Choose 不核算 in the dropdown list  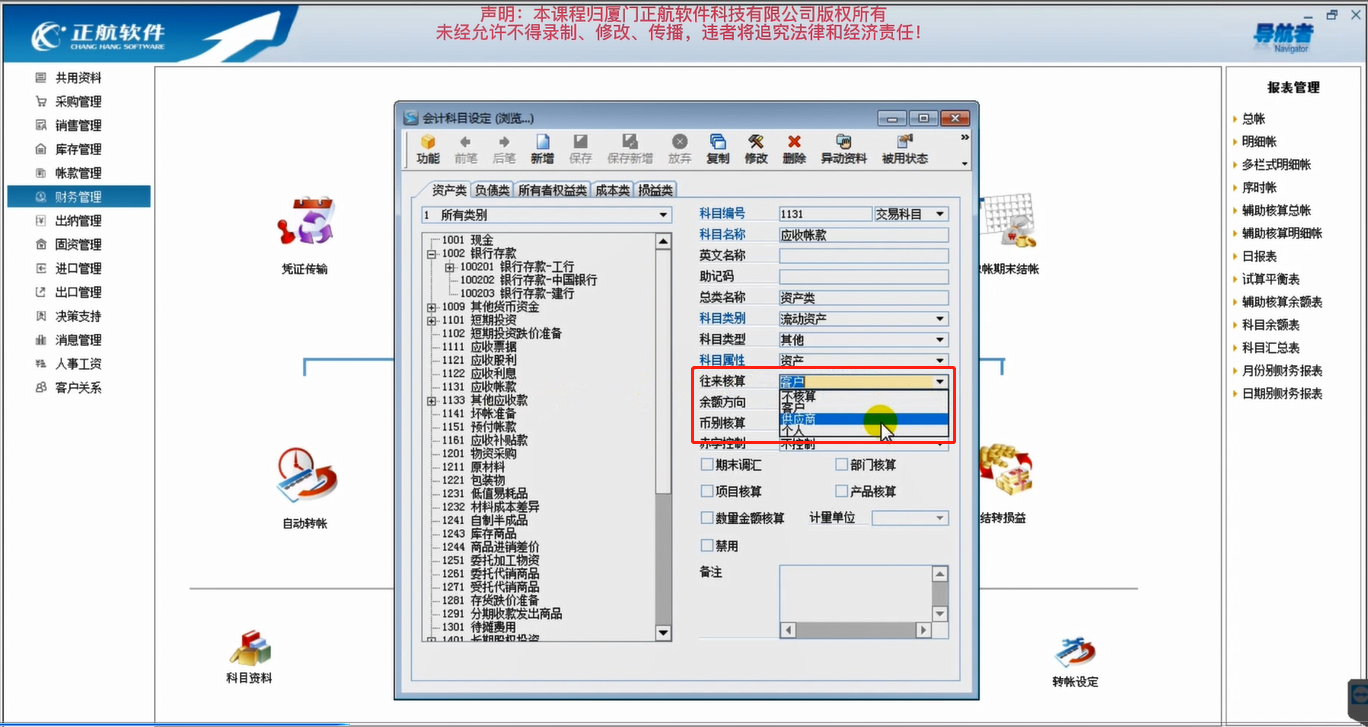point(862,396)
